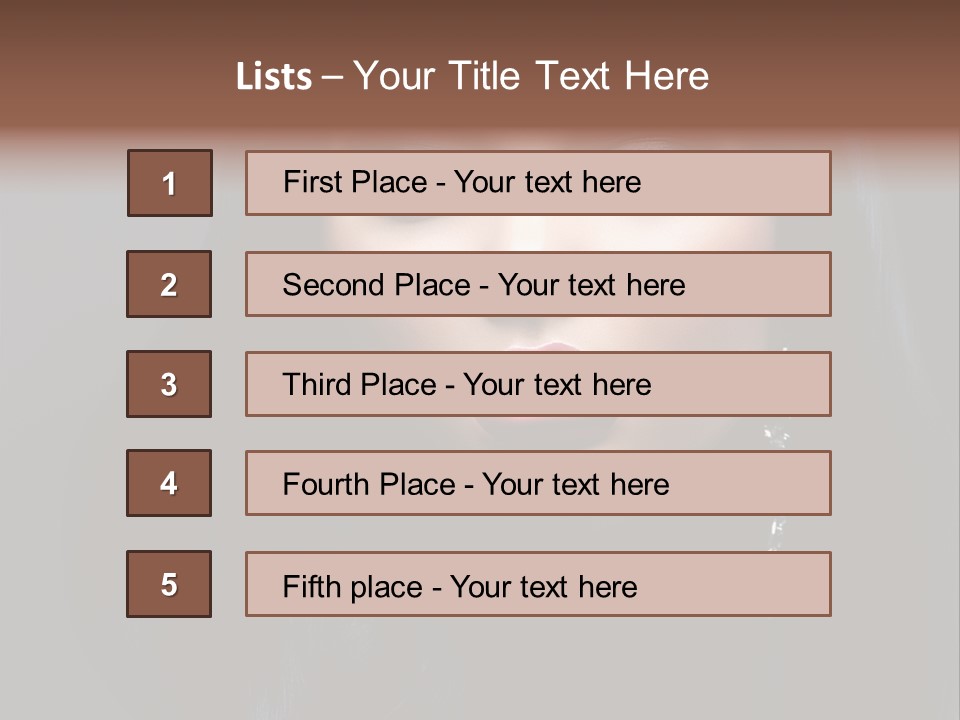This screenshot has width=960, height=720.
Task: Click the bold word "Lists" in the title
Action: 274,77
